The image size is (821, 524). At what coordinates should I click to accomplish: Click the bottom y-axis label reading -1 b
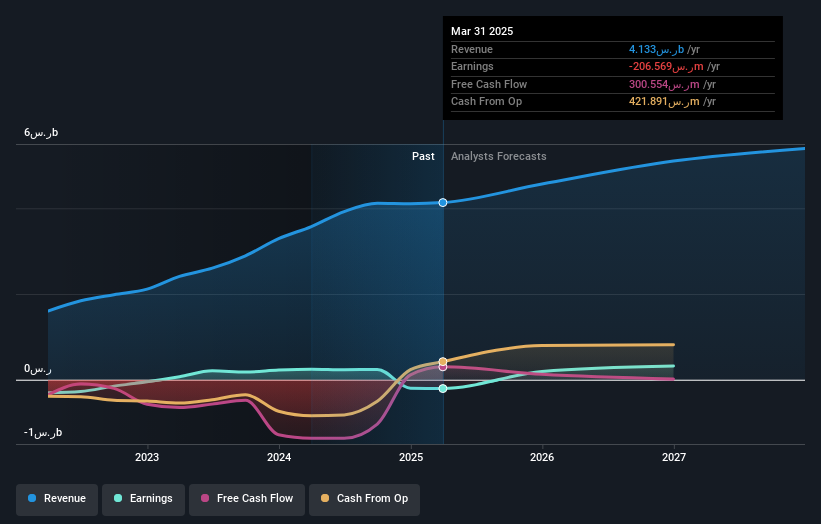[x=43, y=432]
